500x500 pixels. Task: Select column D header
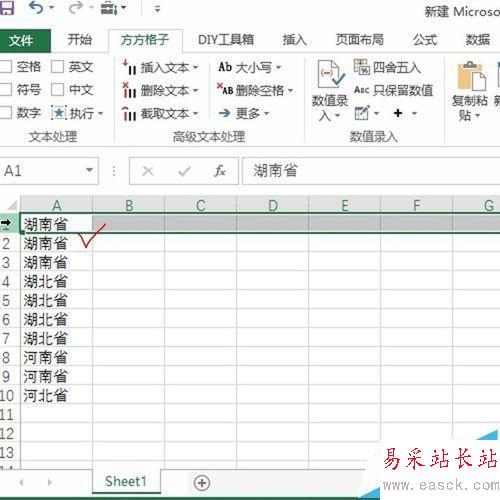click(x=273, y=205)
